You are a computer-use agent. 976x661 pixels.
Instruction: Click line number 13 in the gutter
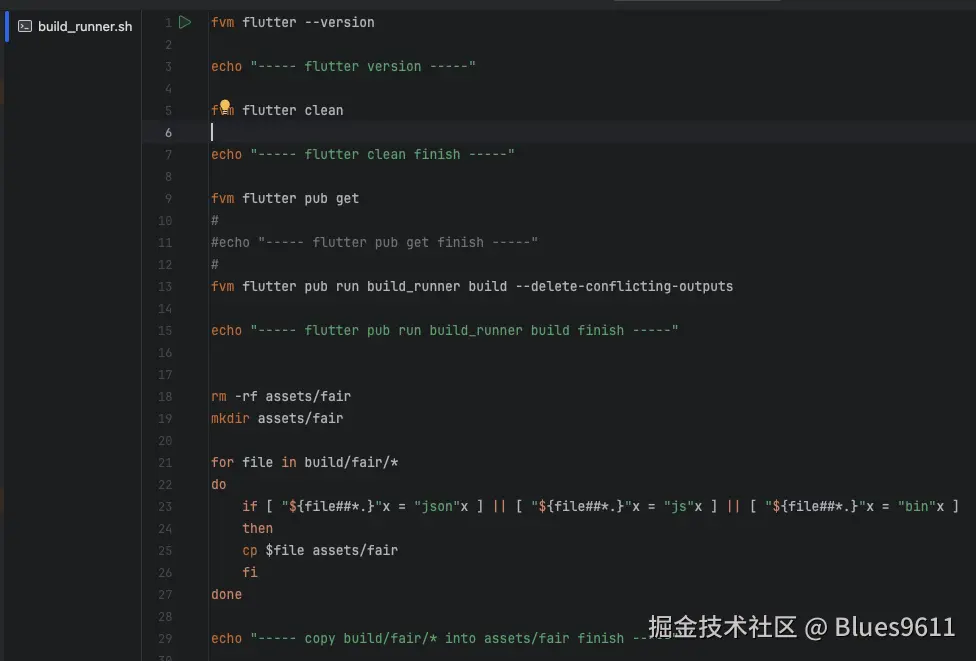(165, 286)
